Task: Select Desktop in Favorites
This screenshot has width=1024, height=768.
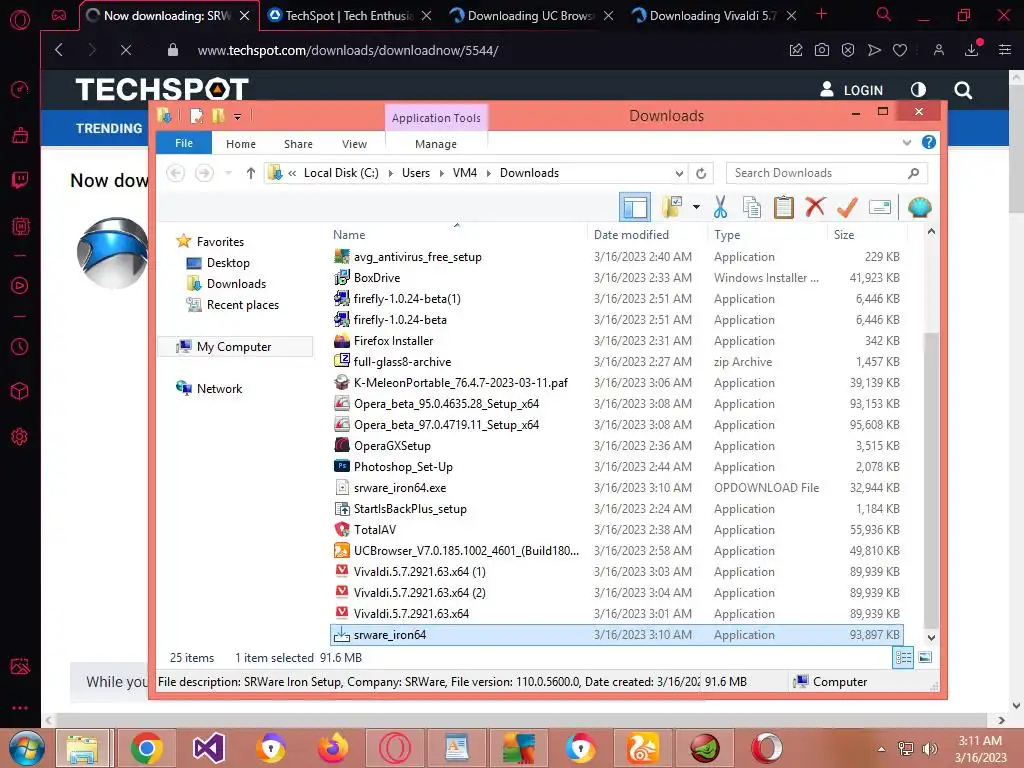Action: (228, 263)
